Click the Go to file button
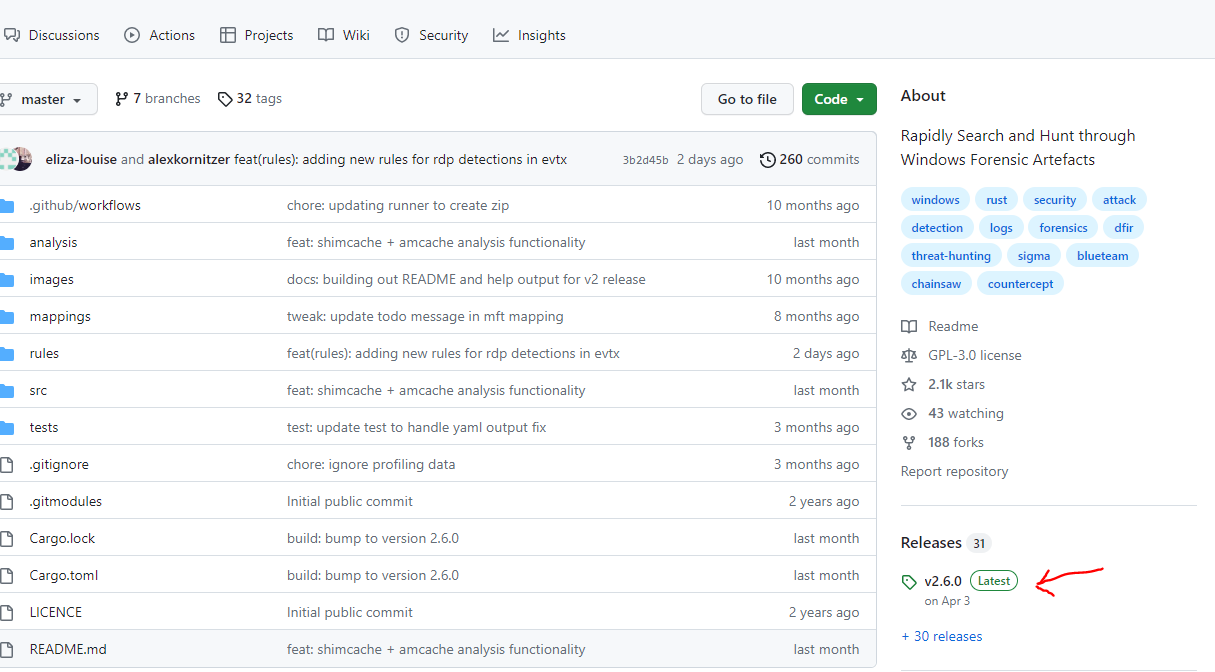Image resolution: width=1215 pixels, height=672 pixels. (x=747, y=99)
